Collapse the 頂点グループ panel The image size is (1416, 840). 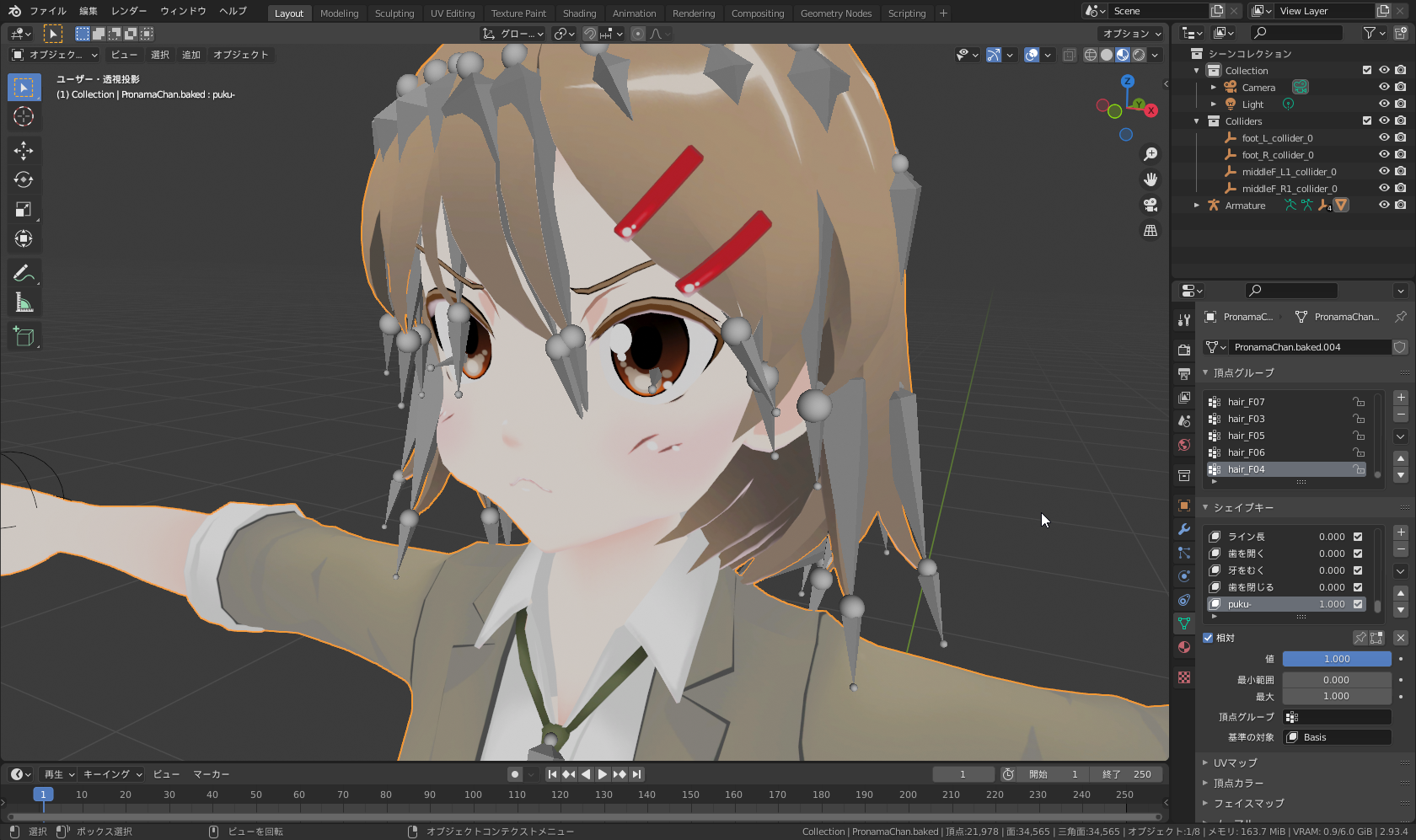[x=1205, y=372]
